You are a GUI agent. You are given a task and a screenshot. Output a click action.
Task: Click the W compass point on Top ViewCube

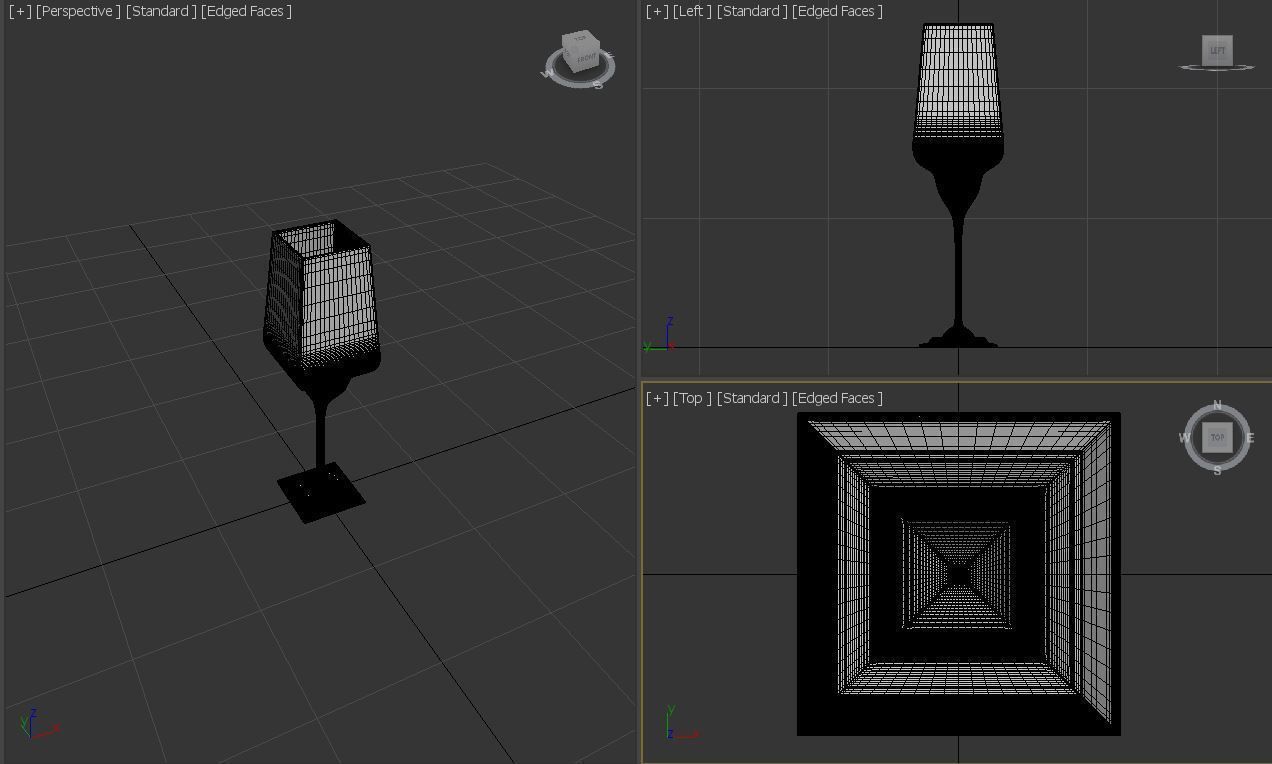click(x=1184, y=438)
